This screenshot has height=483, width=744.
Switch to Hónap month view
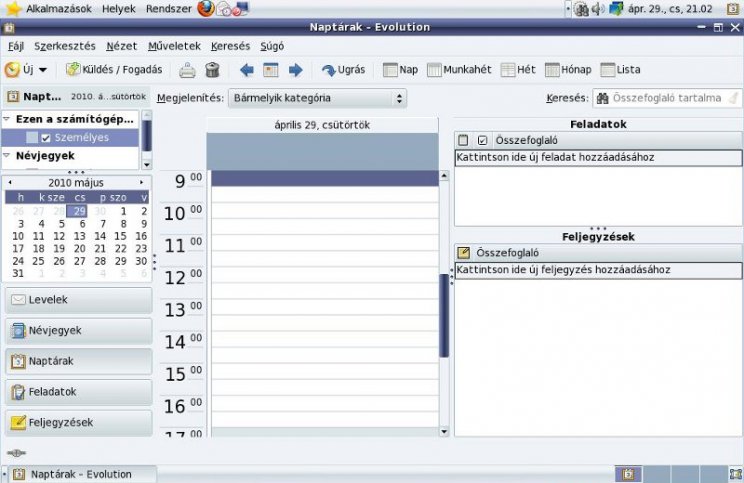568,70
